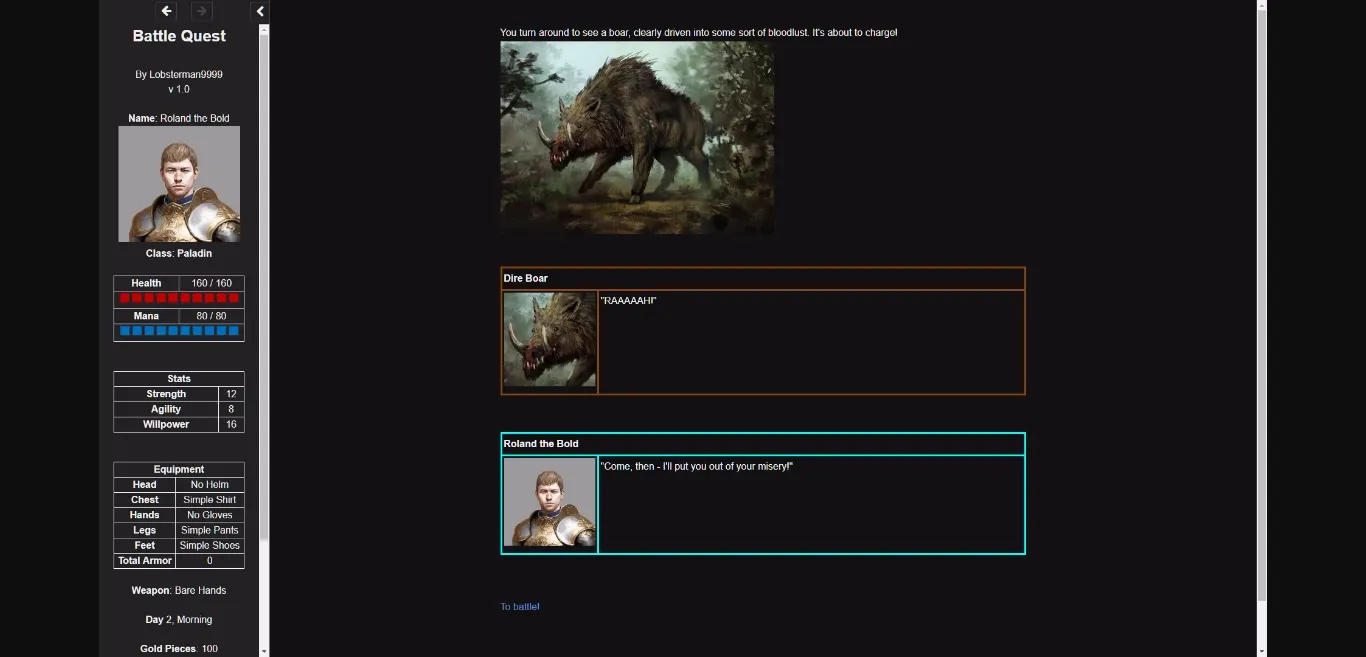Click the Dire Boar dialogue portrait
1366x657 pixels.
tap(549, 340)
